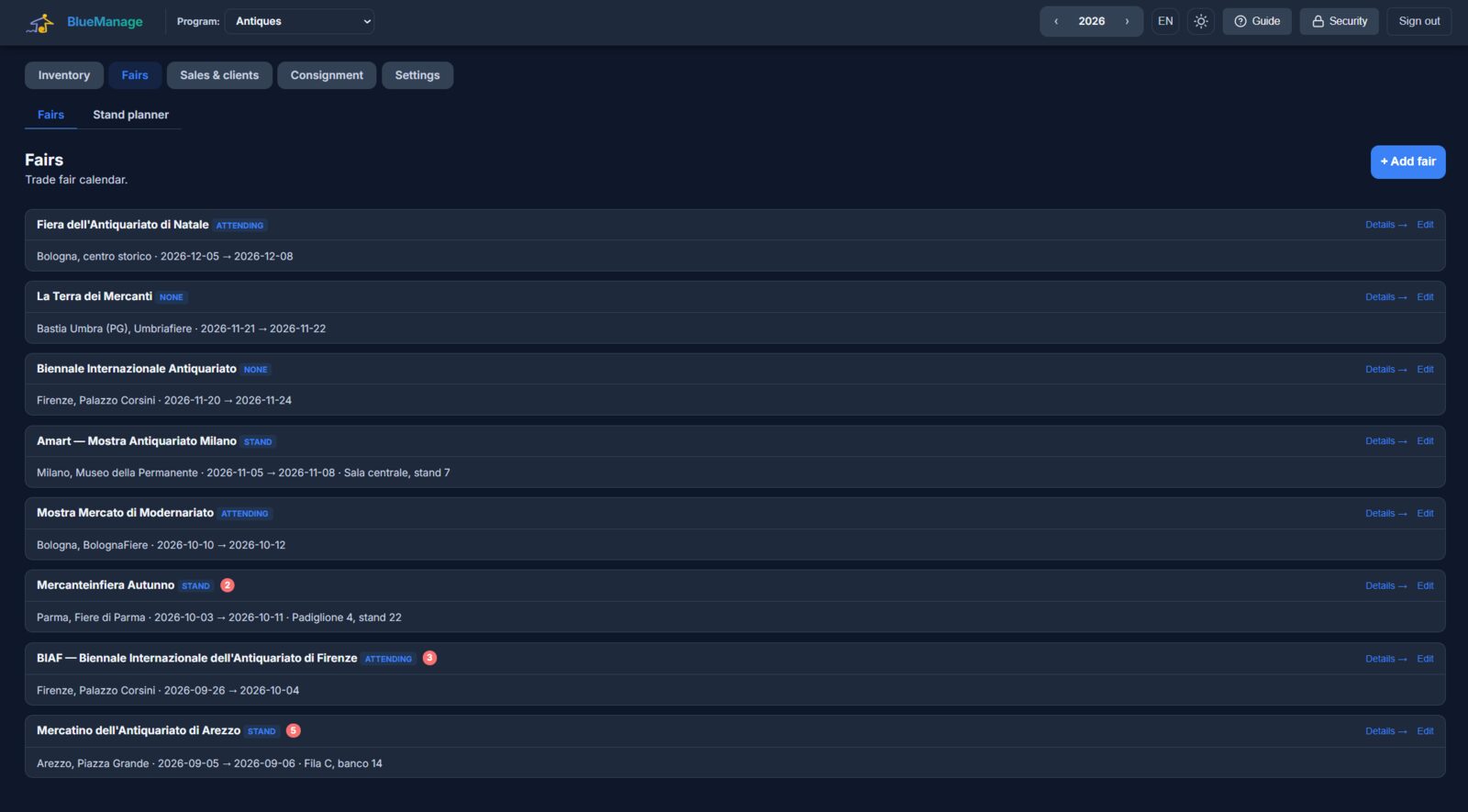
Task: Click red badge 2 on Mercanteinfiera Autunno
Action: (x=228, y=585)
